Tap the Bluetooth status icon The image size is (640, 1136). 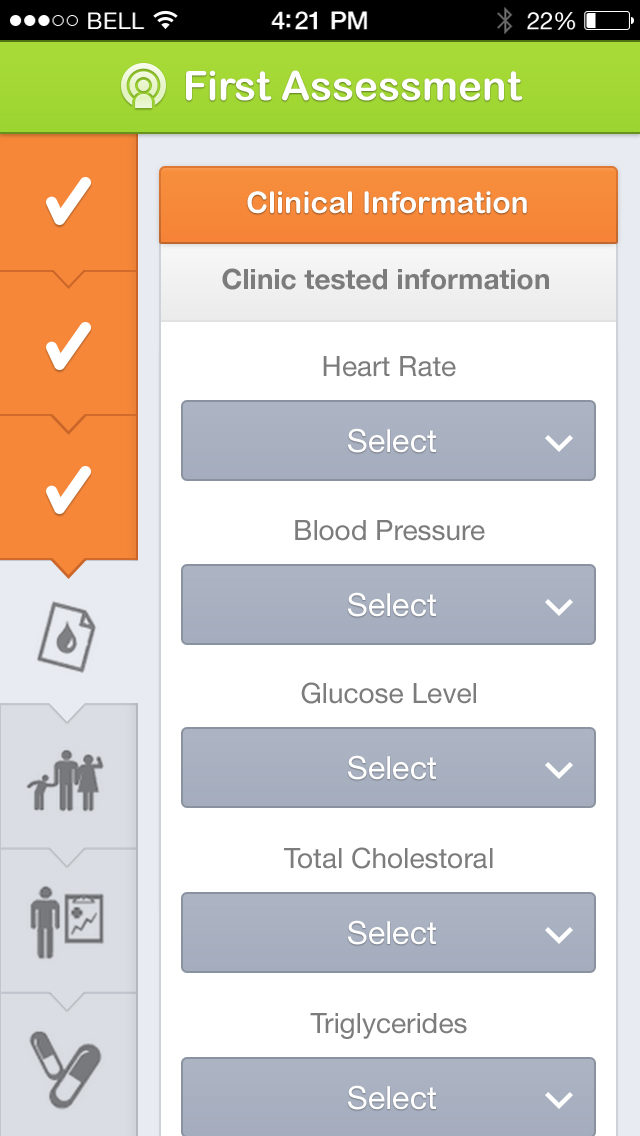(505, 20)
